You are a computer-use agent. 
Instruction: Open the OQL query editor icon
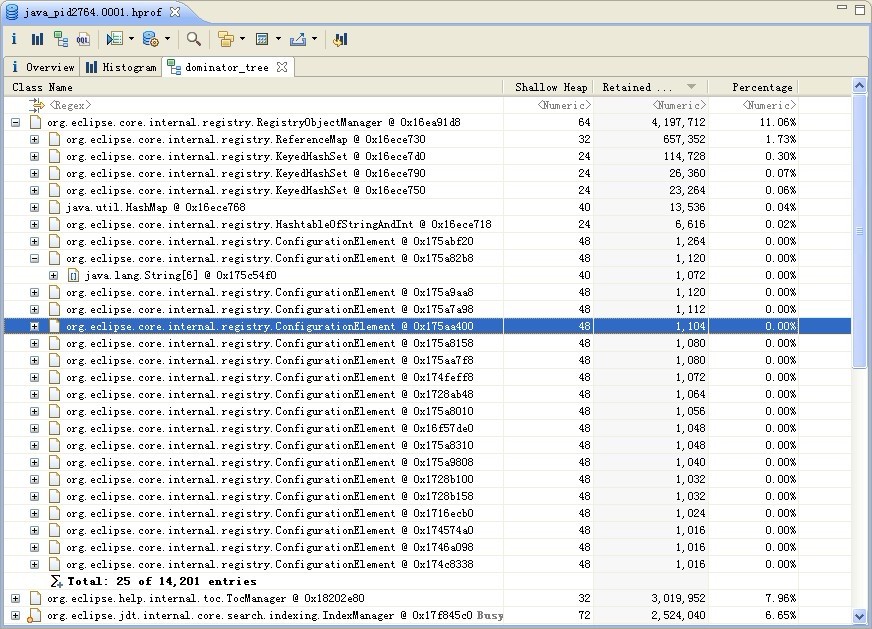point(83,39)
